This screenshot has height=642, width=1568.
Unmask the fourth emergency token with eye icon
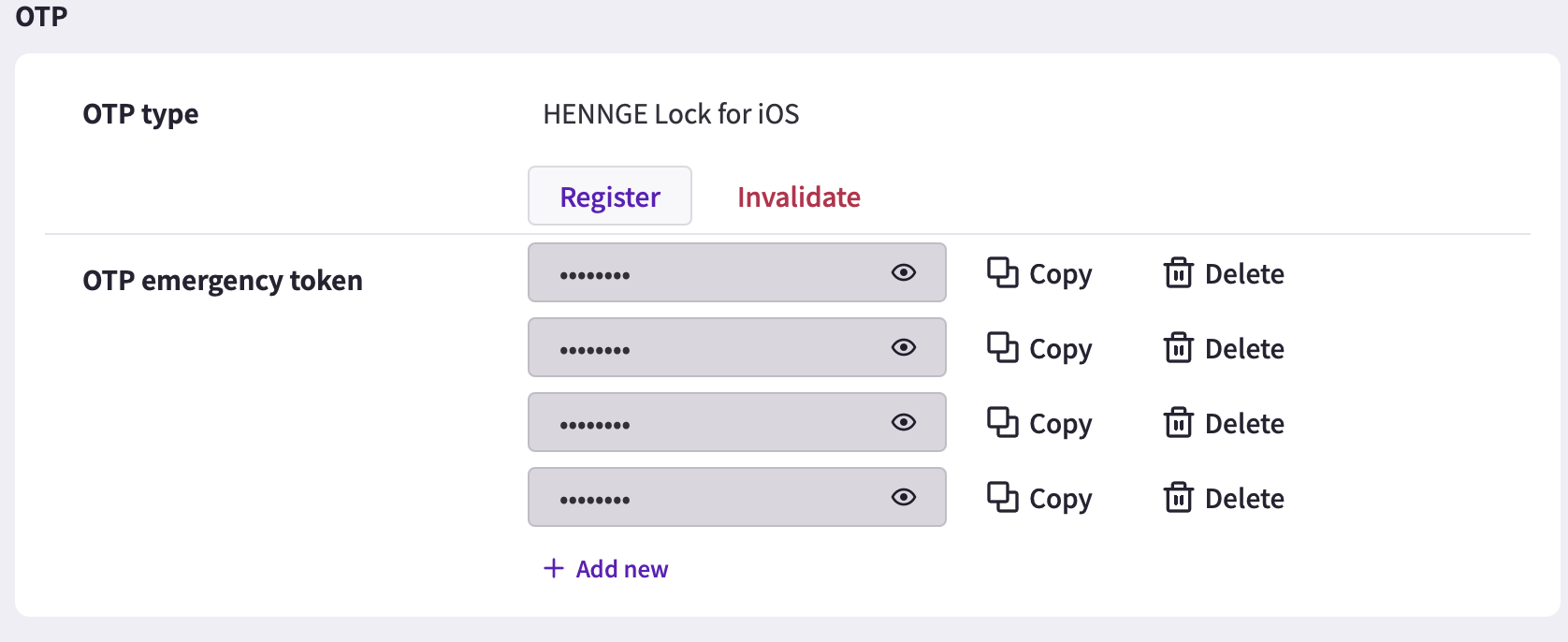click(904, 497)
